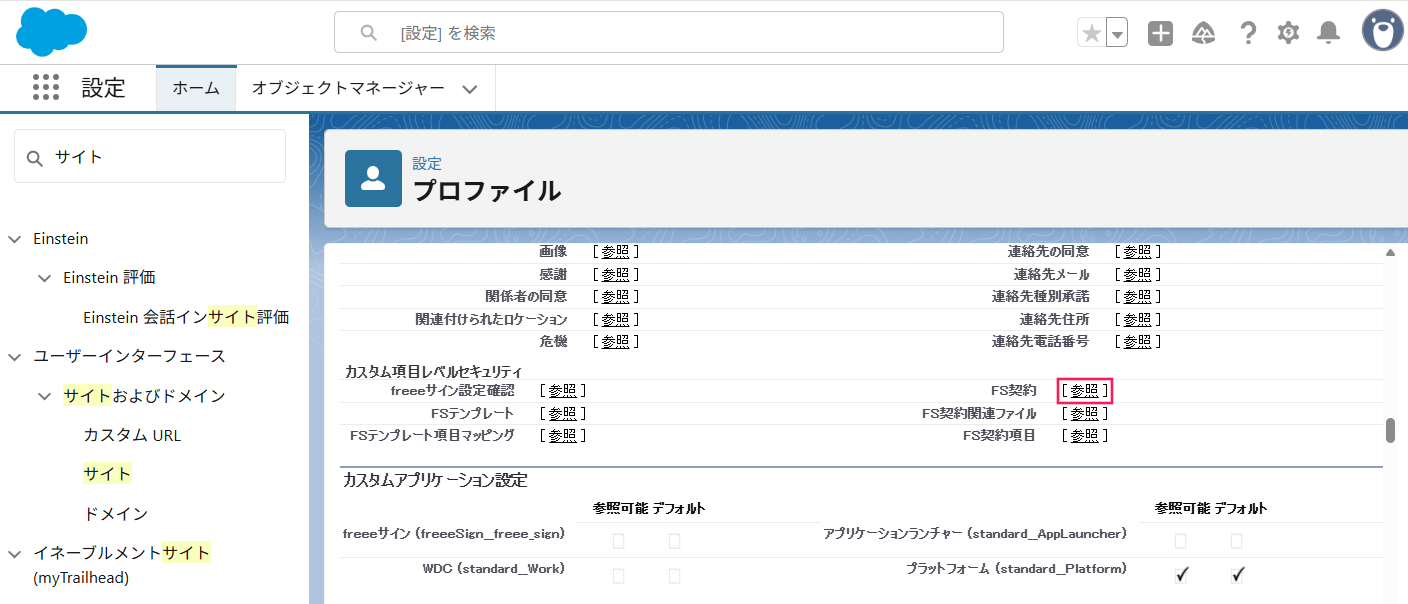1408x604 pixels.
Task: Toggle プラットフォーム デフォルト checkmark
Action: point(1237,574)
